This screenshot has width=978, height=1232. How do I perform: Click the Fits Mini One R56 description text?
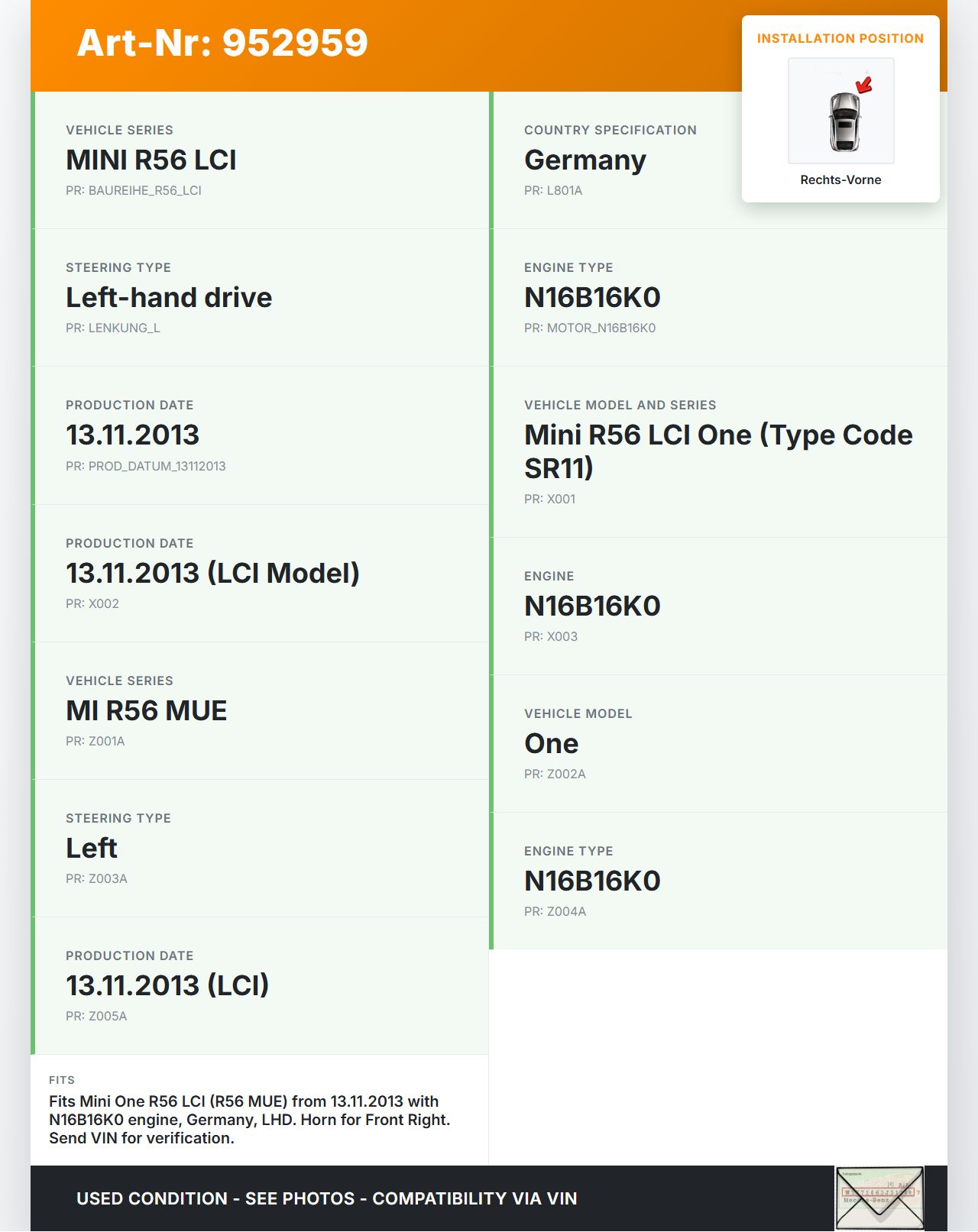tap(250, 1120)
